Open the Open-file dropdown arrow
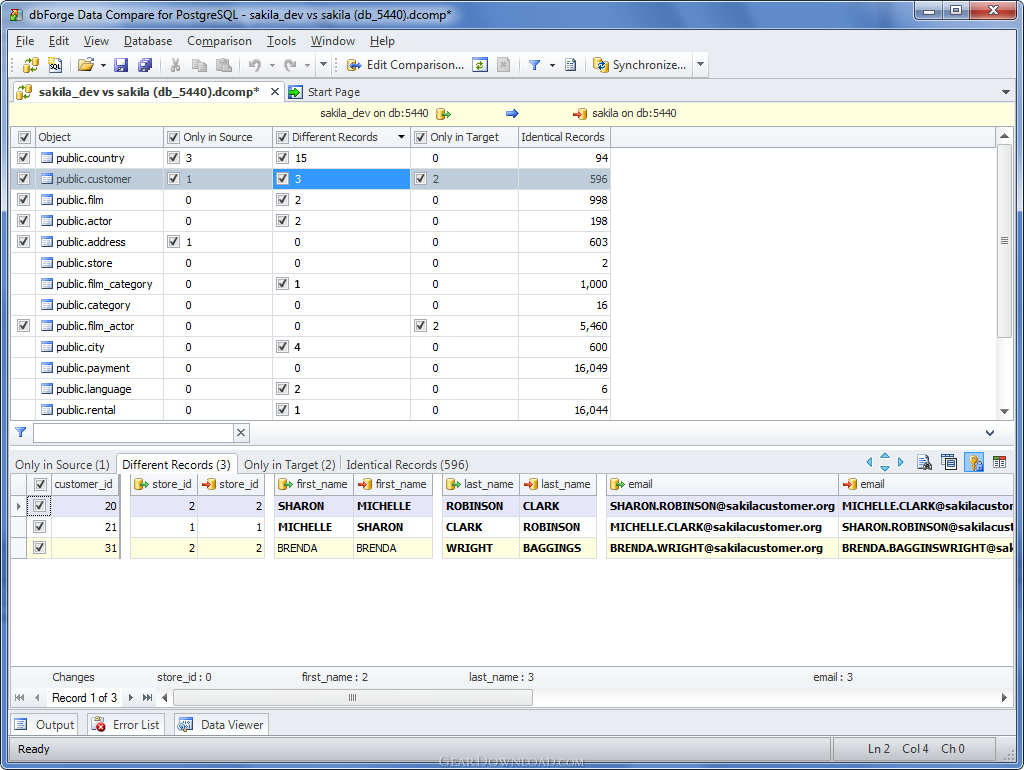 click(x=103, y=65)
